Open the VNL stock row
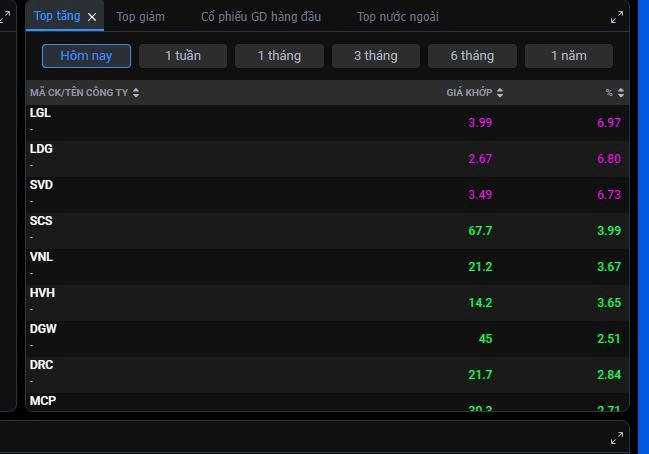649x454 pixels. [327, 267]
